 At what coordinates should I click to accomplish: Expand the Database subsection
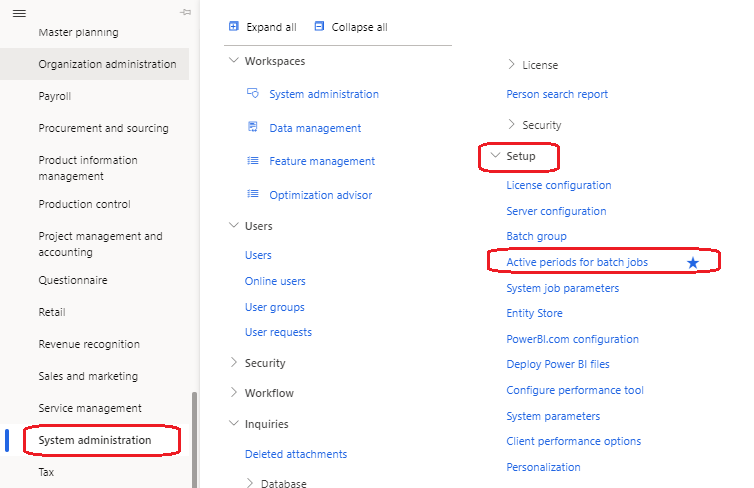point(250,484)
